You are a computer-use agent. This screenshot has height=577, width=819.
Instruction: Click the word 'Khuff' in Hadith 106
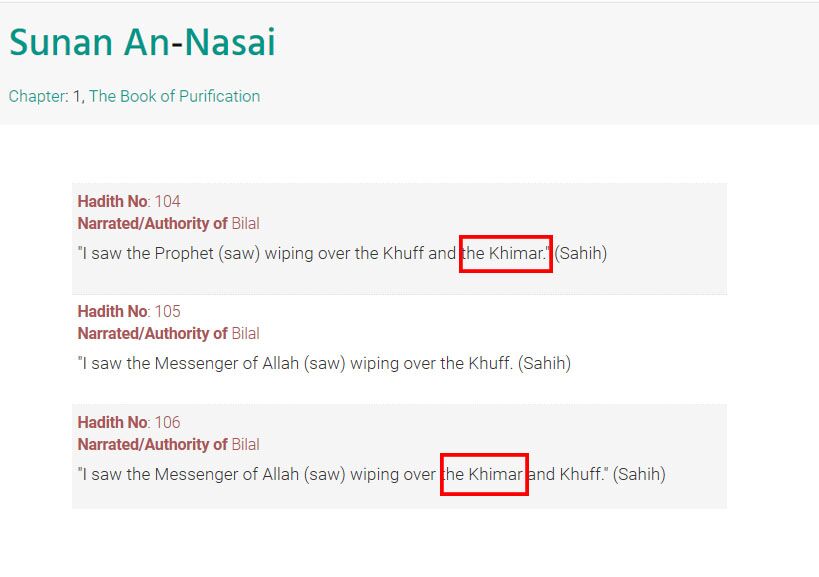[x=581, y=474]
